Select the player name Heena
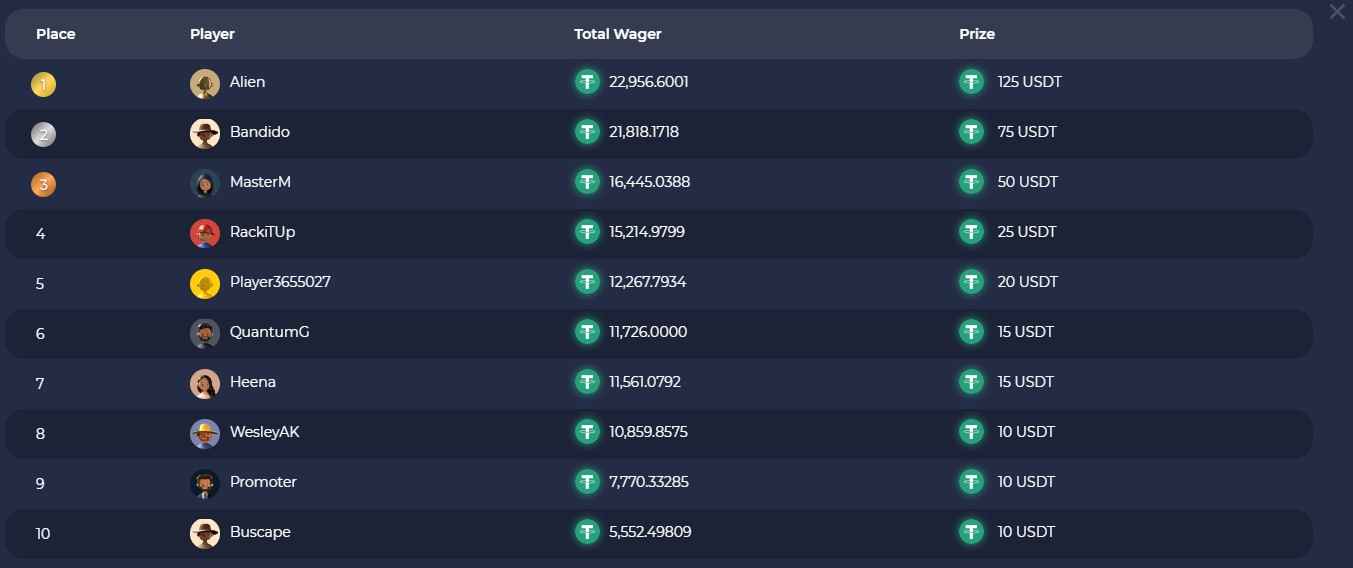 (x=253, y=382)
